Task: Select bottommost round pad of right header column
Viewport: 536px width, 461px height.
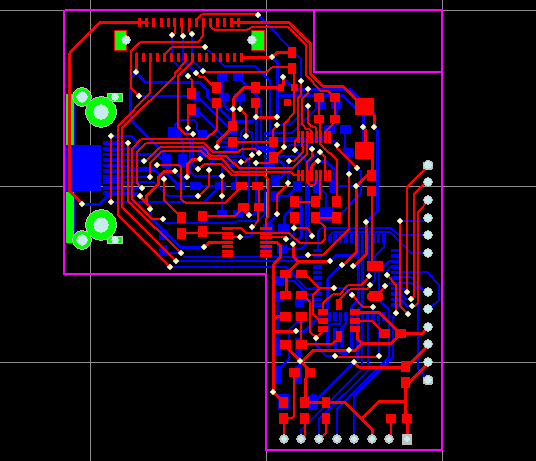Action: pos(428,380)
